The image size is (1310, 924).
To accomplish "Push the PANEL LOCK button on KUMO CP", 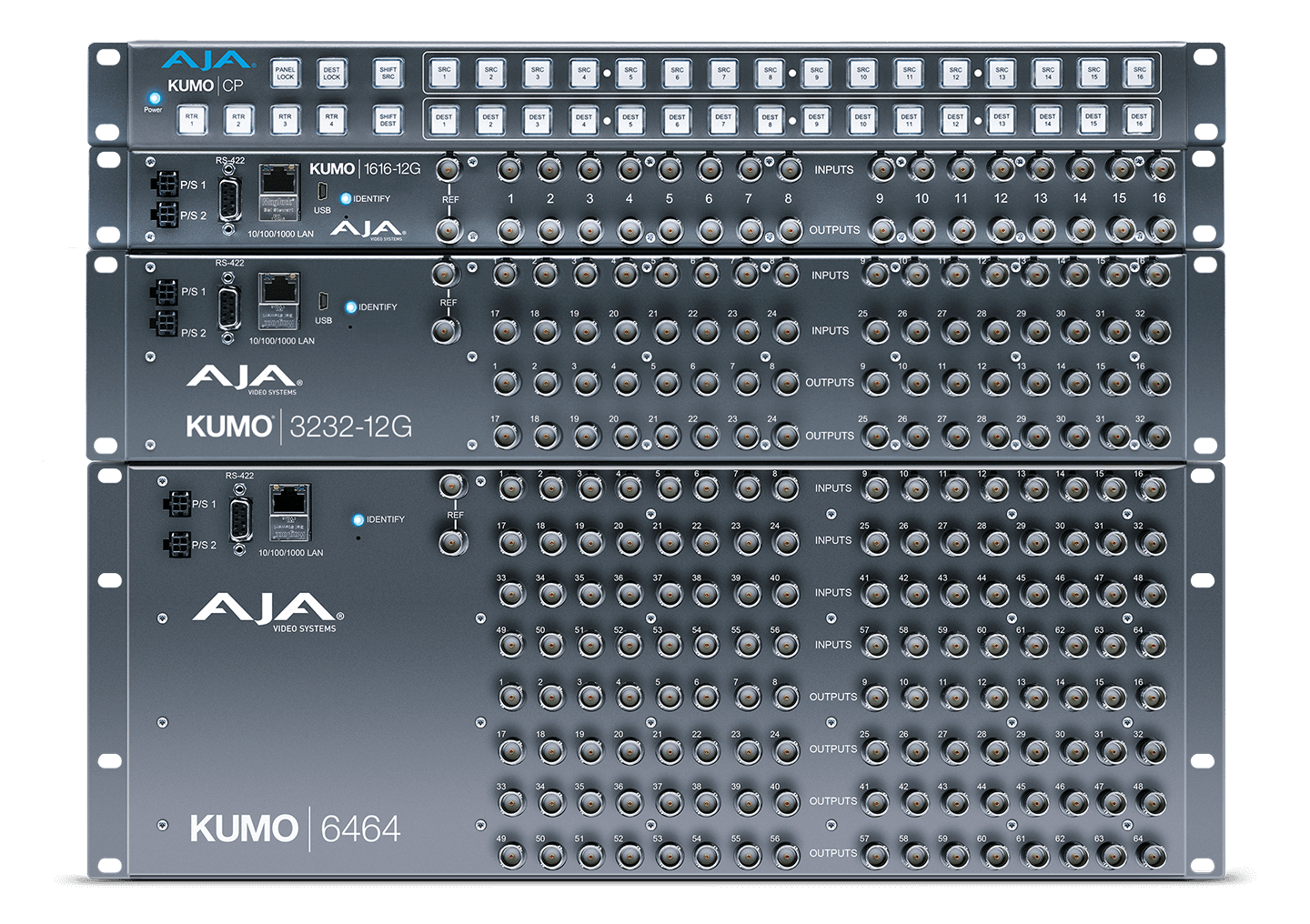I will pyautogui.click(x=285, y=73).
